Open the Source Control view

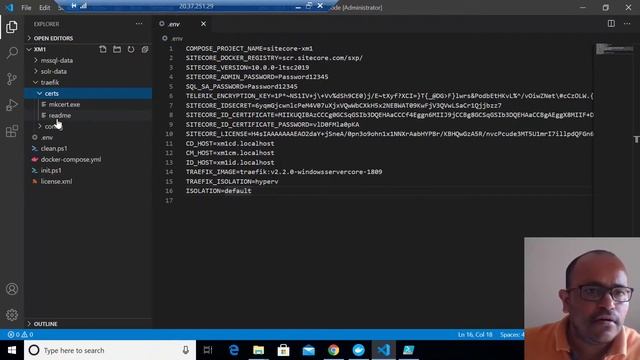click(x=12, y=79)
